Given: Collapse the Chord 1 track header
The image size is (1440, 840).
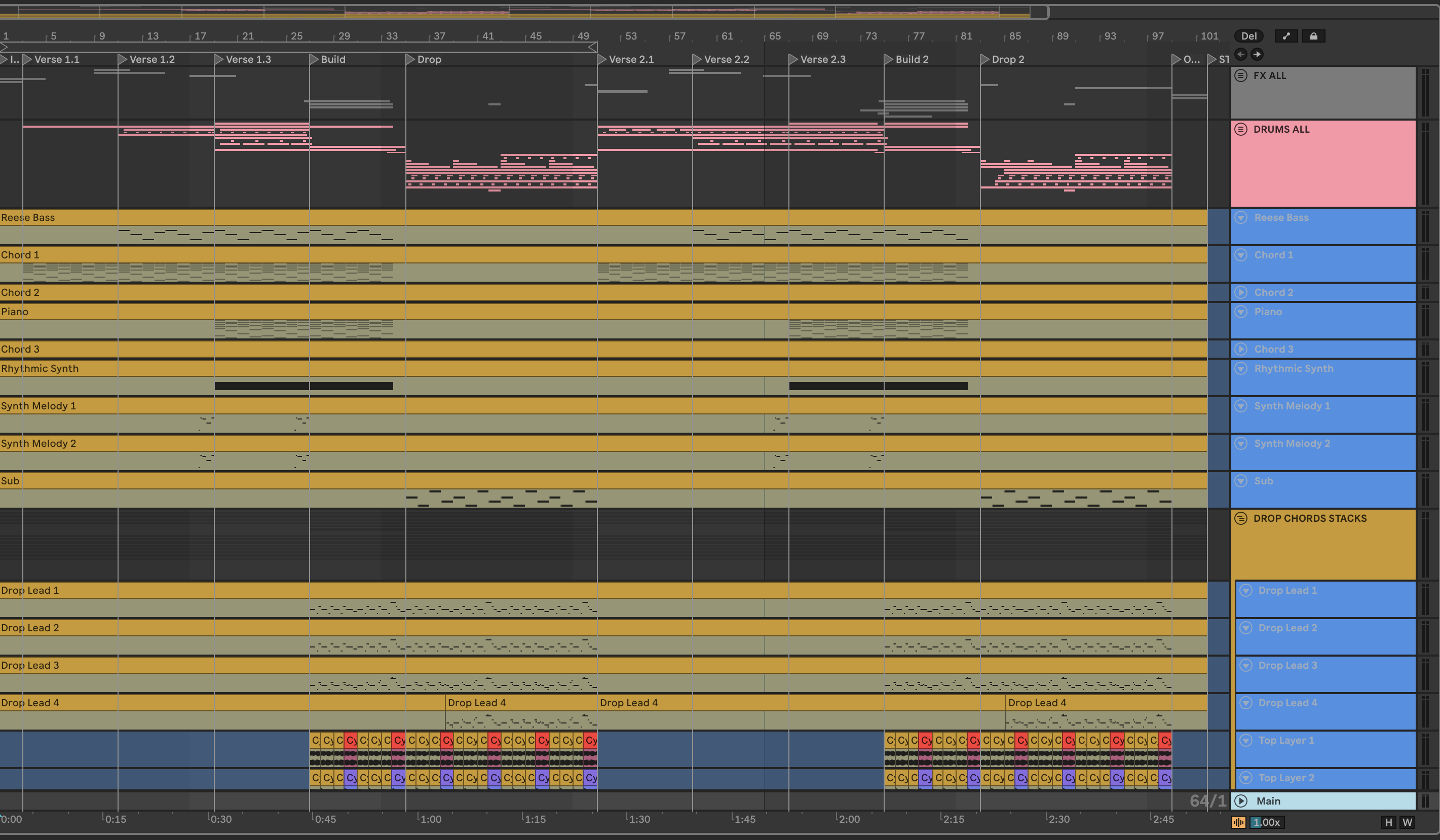Looking at the screenshot, I should (1240, 255).
